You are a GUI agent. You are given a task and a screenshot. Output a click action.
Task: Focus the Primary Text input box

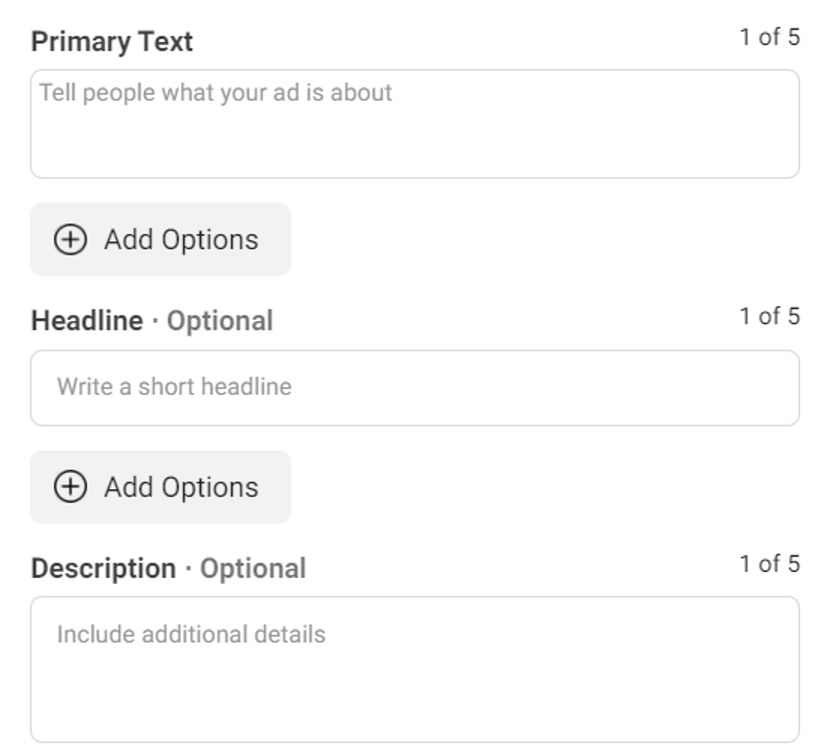coord(414,124)
